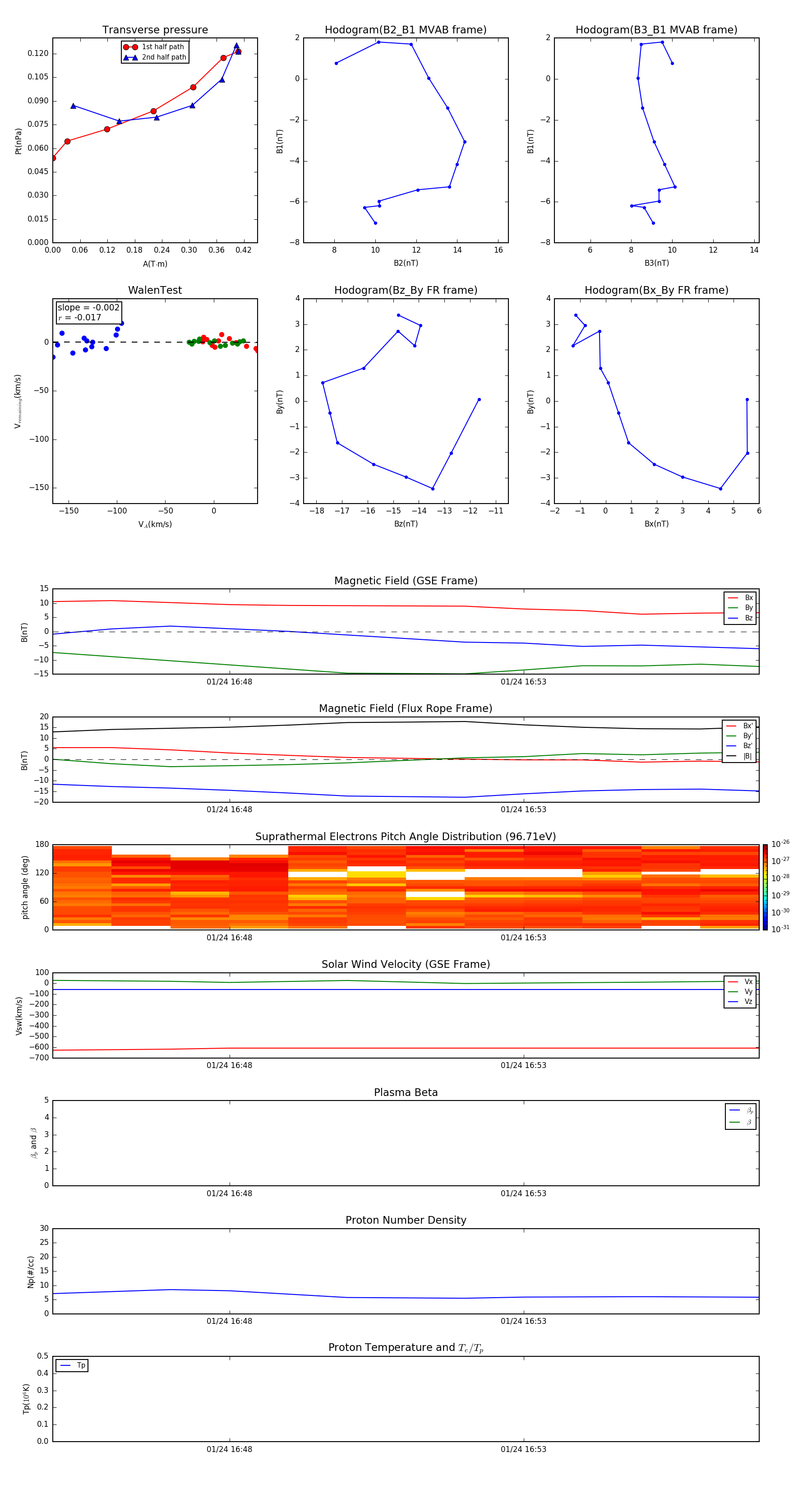Click '01/24 16:48' tick under Proton Temperature plot
The height and width of the screenshot is (1489, 812).
230,1449
